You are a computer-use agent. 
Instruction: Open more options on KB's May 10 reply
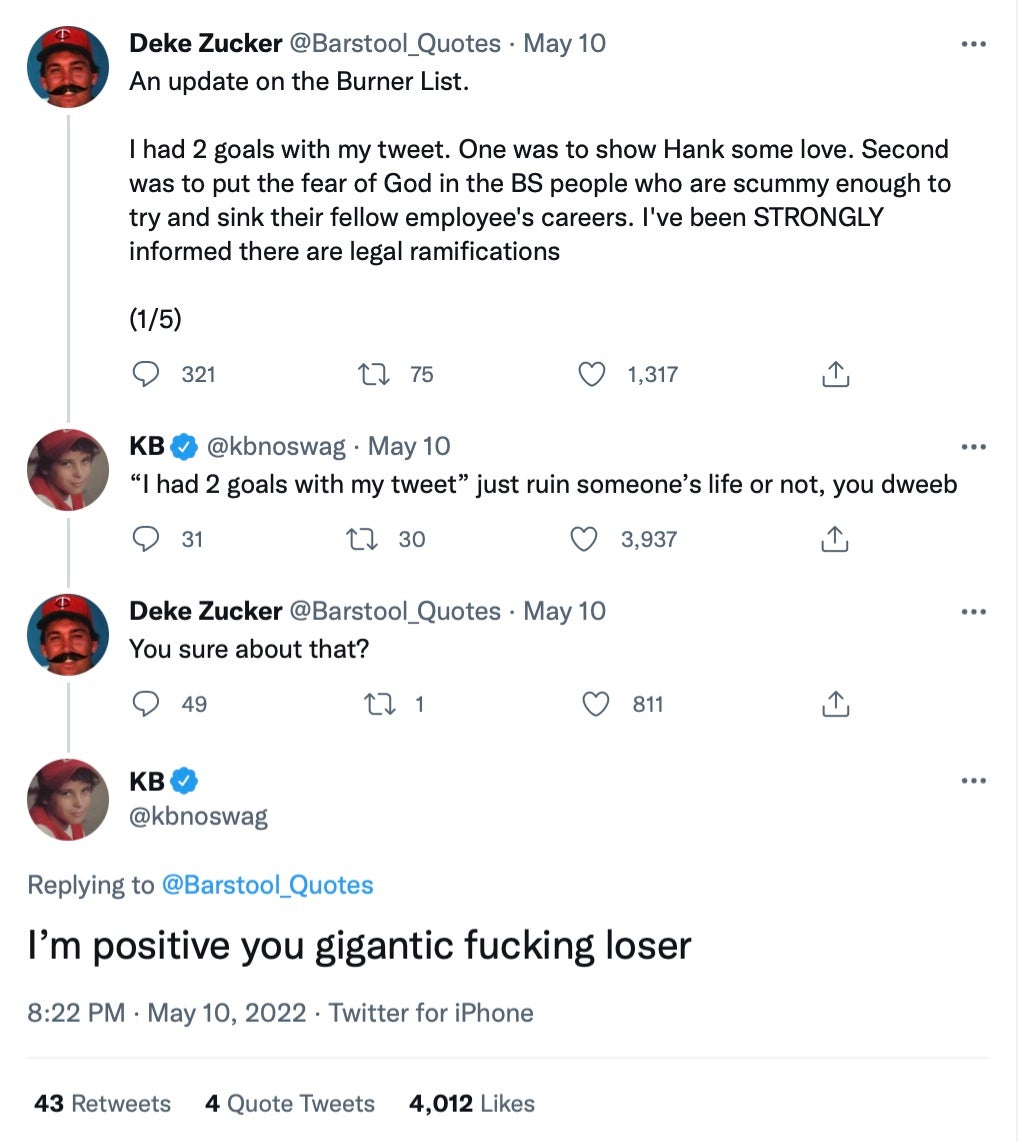point(972,447)
